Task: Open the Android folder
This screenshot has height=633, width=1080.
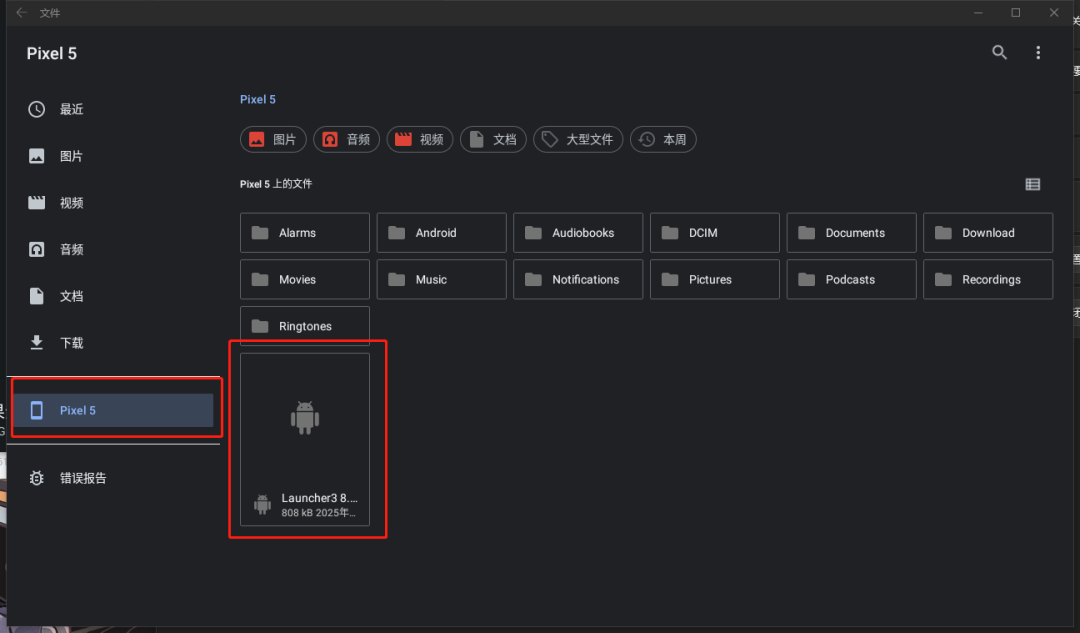Action: (441, 233)
